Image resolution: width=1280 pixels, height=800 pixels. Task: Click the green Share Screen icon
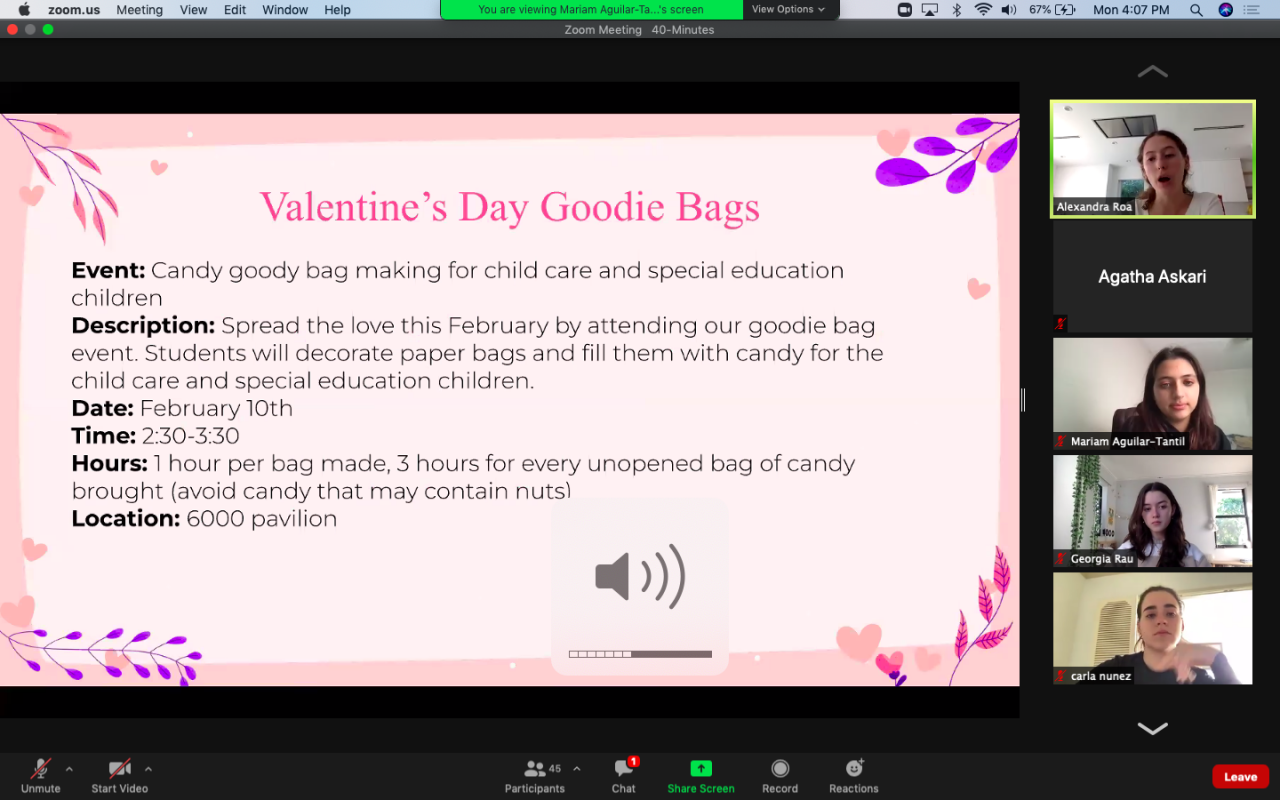click(x=701, y=768)
